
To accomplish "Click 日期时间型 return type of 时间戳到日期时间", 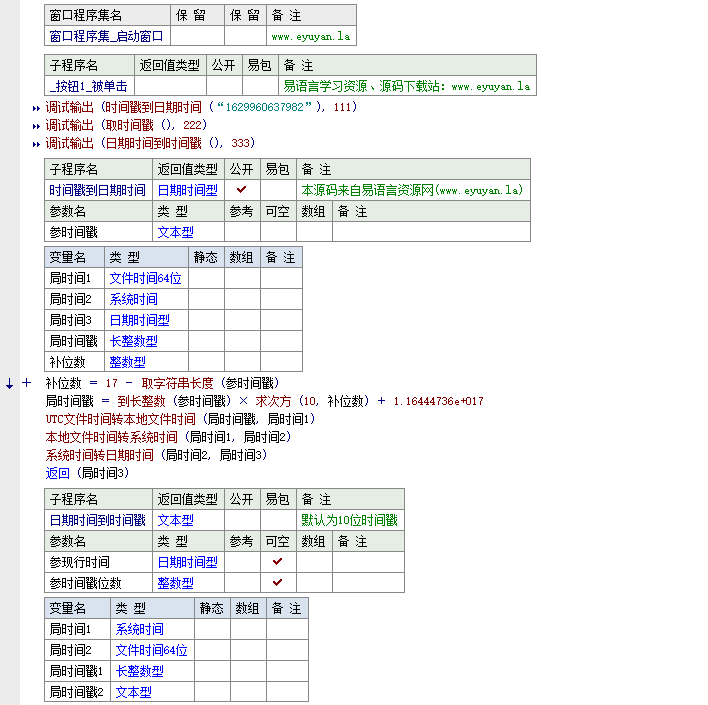I will (188, 190).
